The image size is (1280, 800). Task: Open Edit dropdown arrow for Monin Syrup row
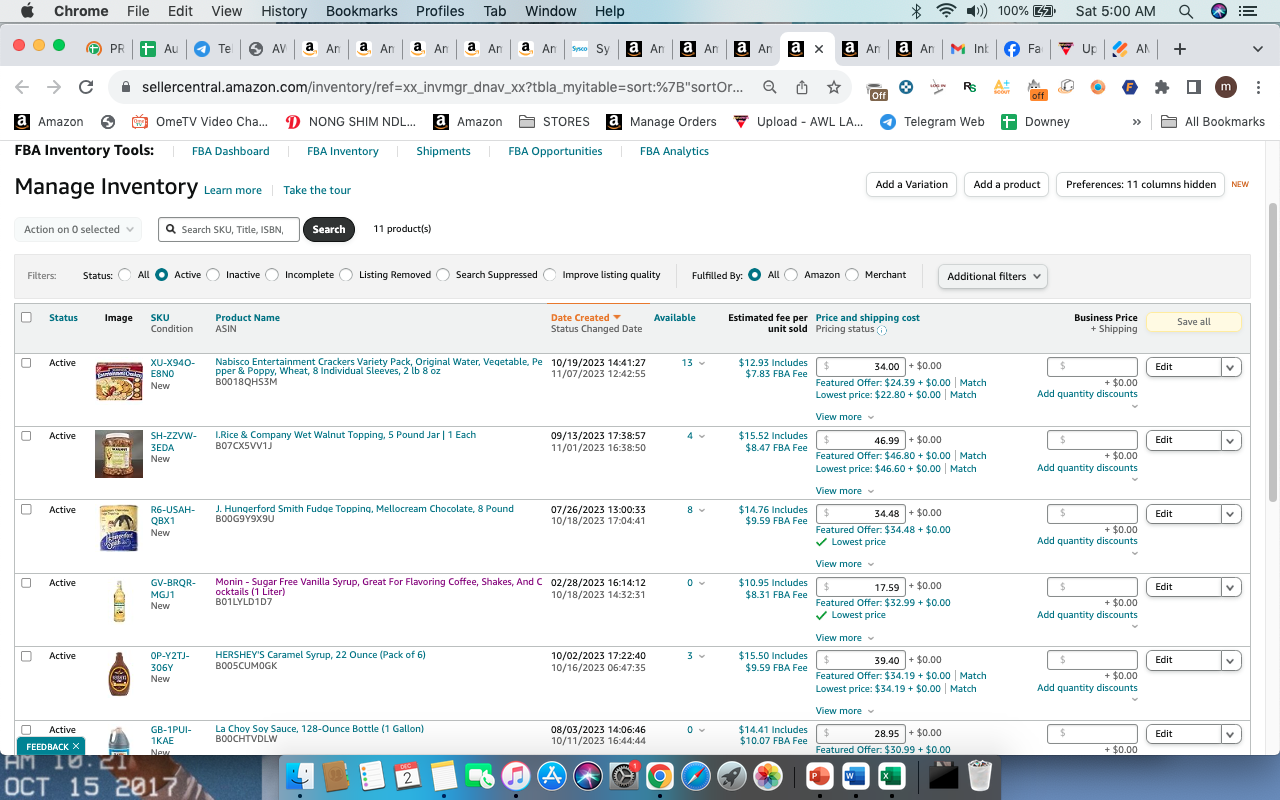[x=1231, y=587]
